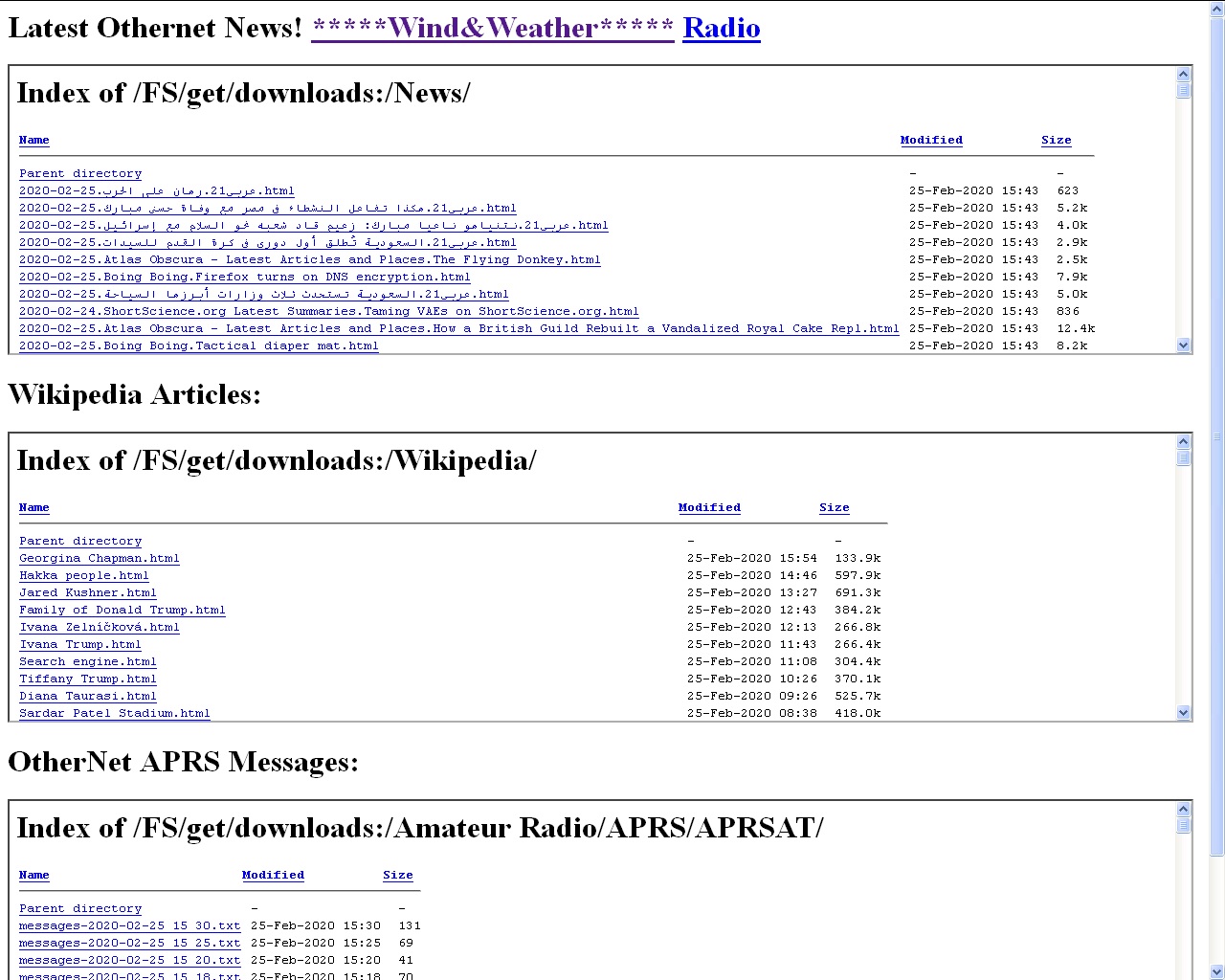1225x980 pixels.
Task: Sort Wikipedia listing by Size column
Action: click(835, 507)
